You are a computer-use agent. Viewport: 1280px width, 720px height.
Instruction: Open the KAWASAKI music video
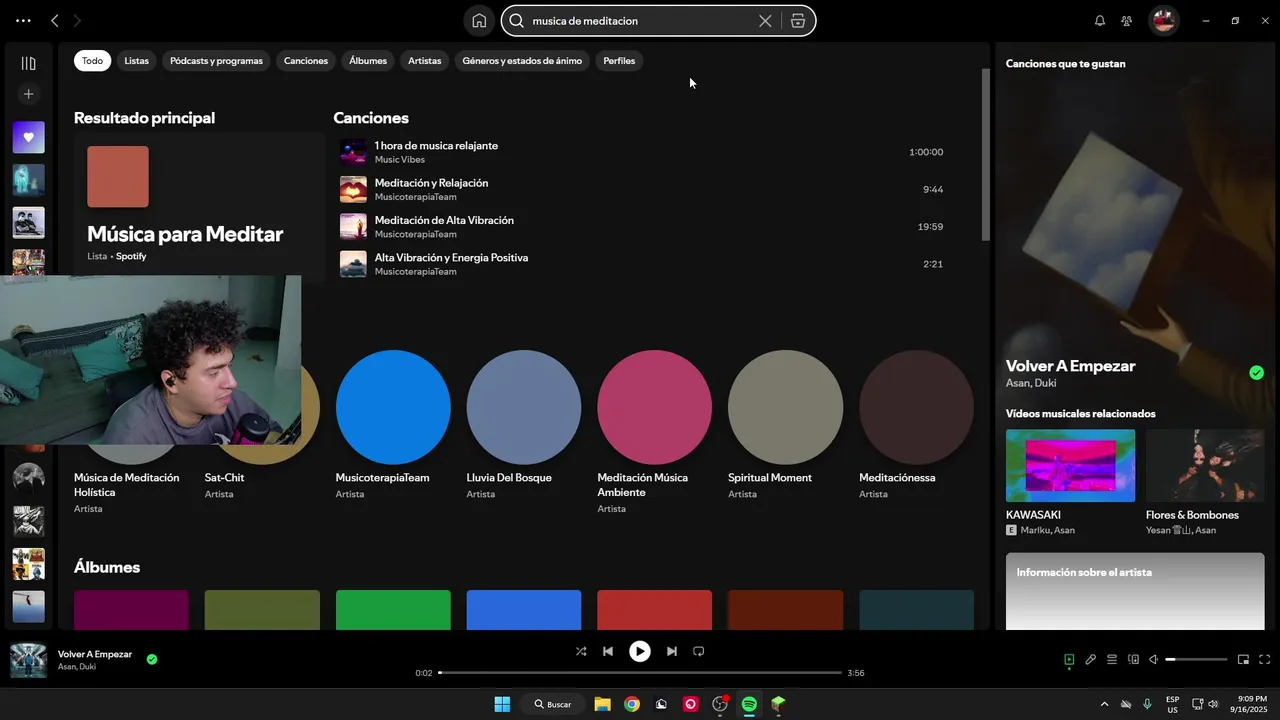(x=1070, y=466)
